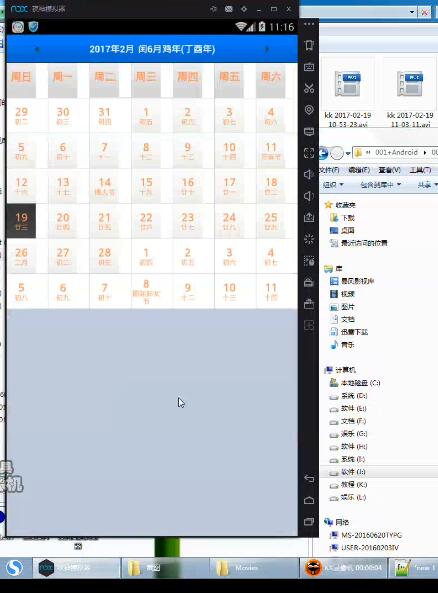Toggle fullscreen in Nox sidebar
Screen dimensions: 438x593
click(x=309, y=153)
